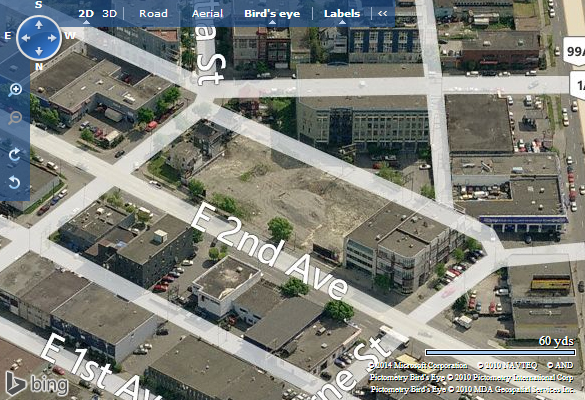Viewport: 585px width, 400px height.
Task: Open the Bird's eye view dropdown
Action: tap(272, 14)
